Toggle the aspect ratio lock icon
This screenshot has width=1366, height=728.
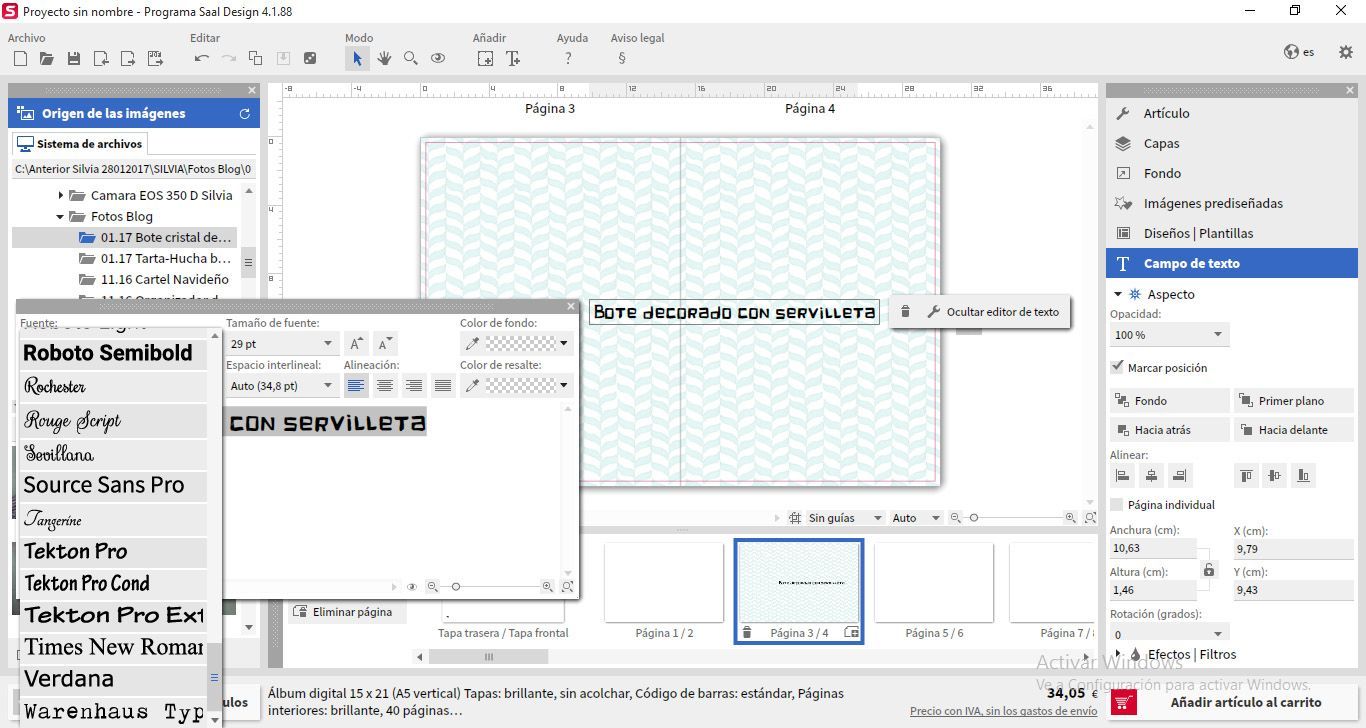point(1209,570)
